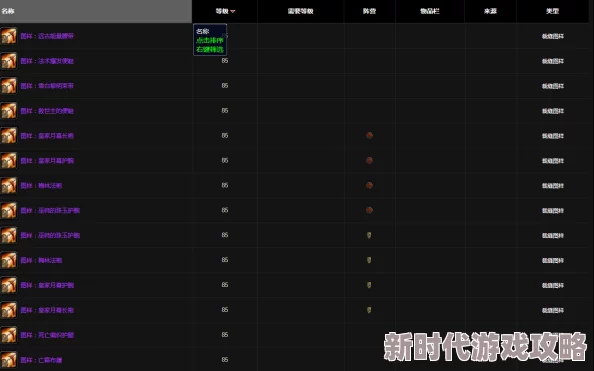
Task: Click the Alliance shield icon in the 梅林法袍 row
Action: click(x=369, y=260)
